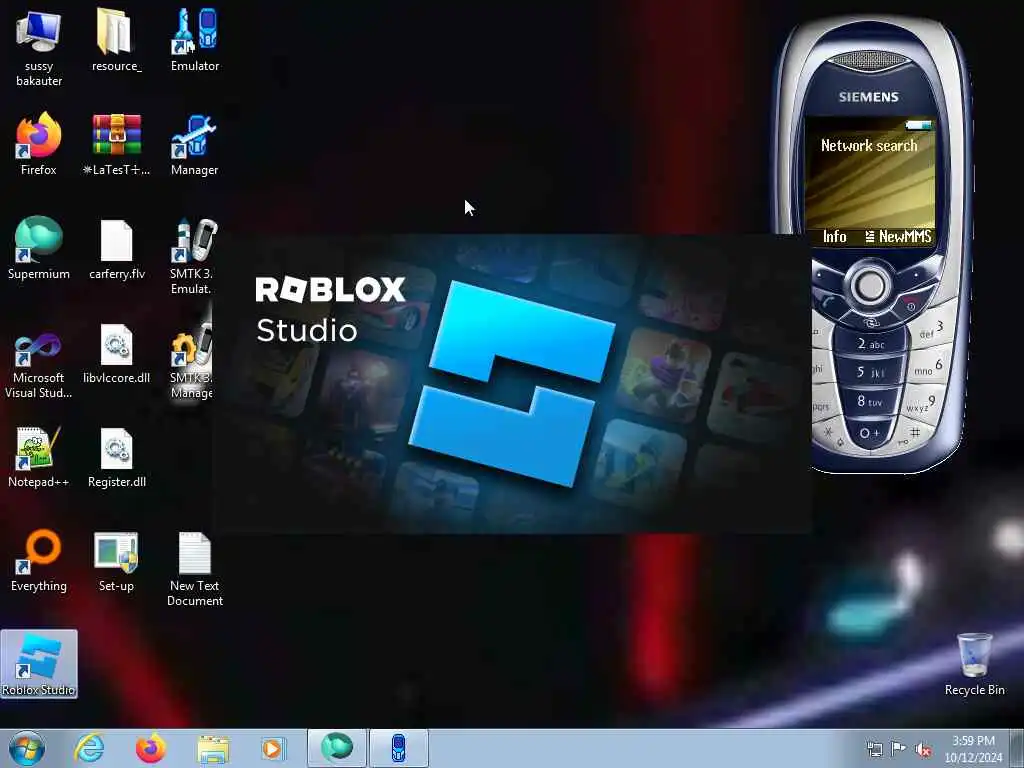Click the Network search text on phone screen
This screenshot has width=1024, height=768.
point(869,145)
